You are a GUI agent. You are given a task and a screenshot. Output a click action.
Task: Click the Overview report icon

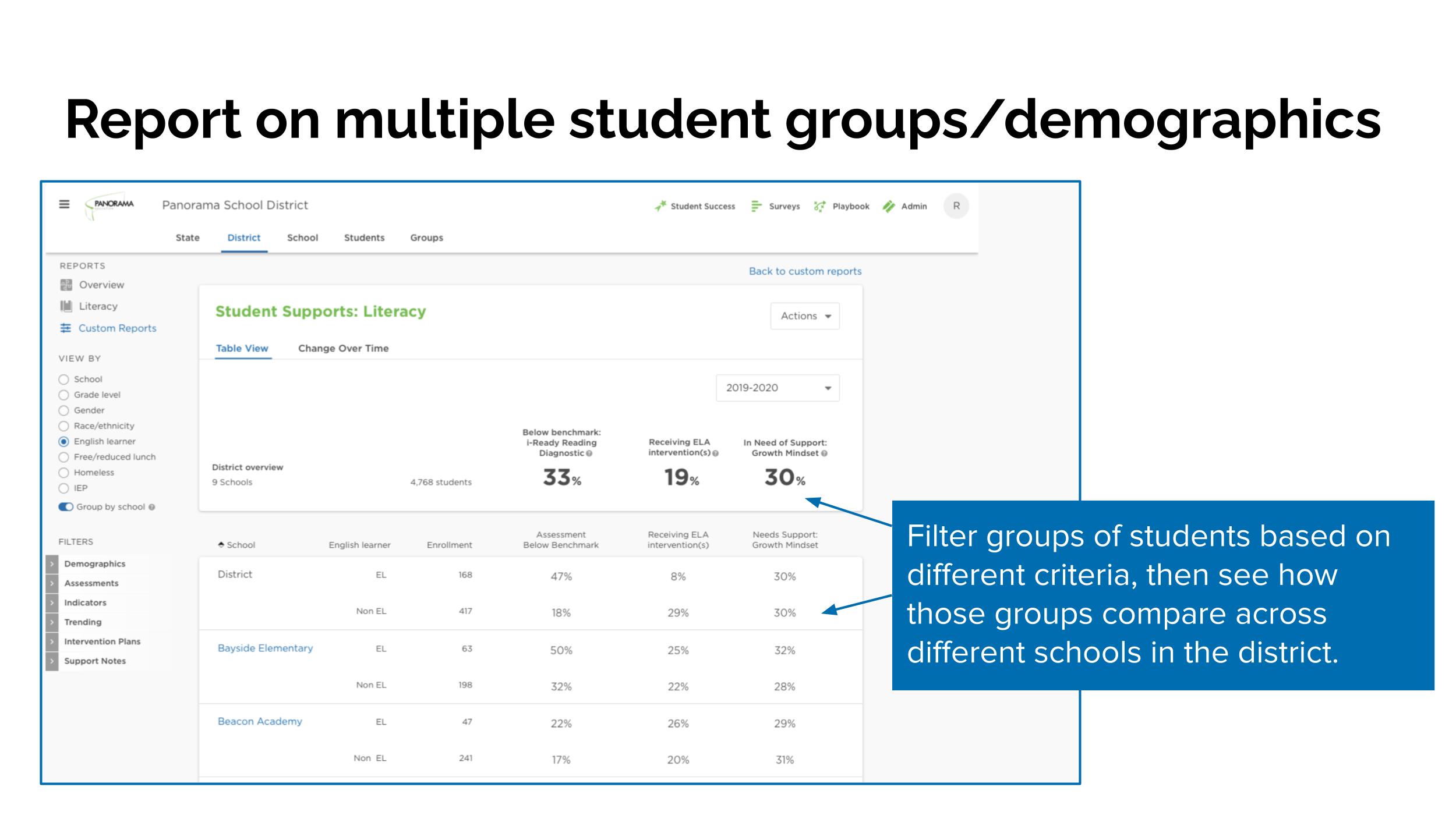[66, 285]
